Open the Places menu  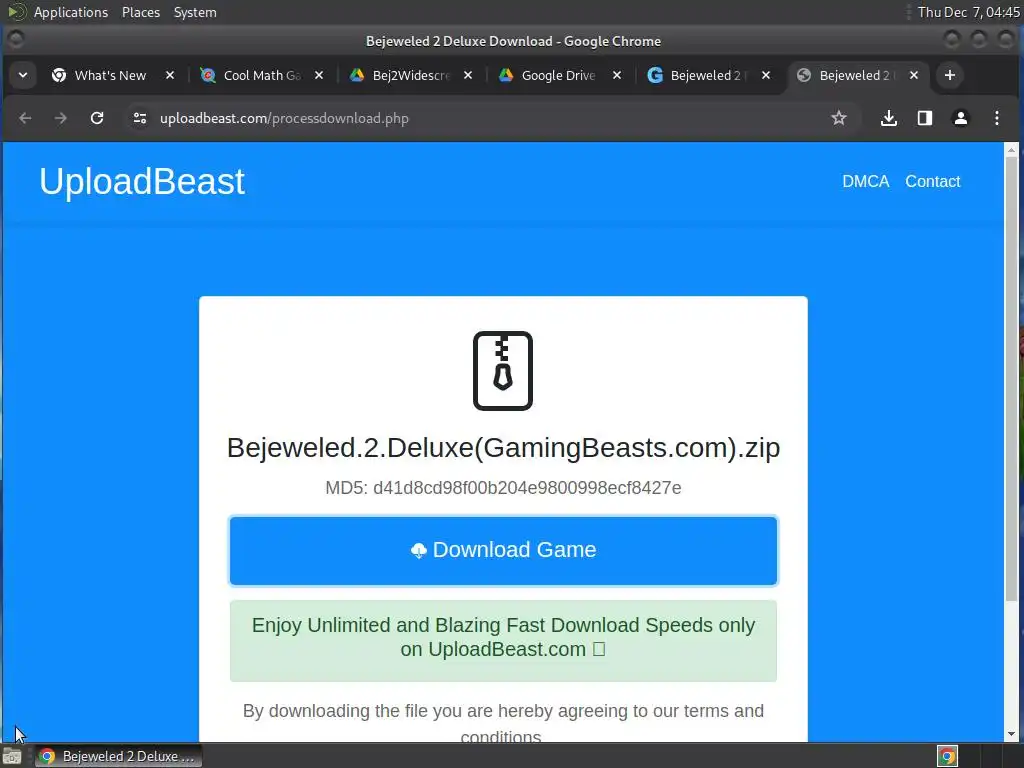[140, 12]
